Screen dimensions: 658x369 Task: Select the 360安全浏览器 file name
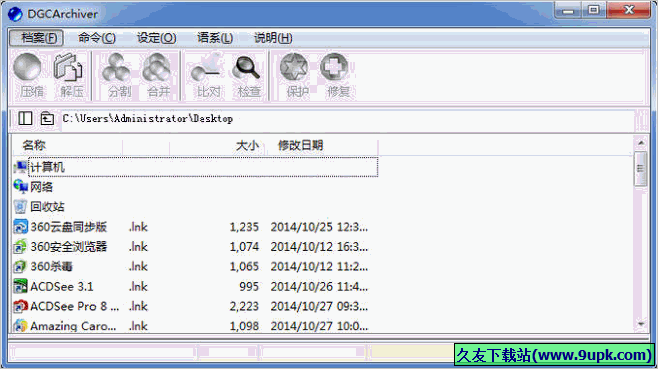69,246
